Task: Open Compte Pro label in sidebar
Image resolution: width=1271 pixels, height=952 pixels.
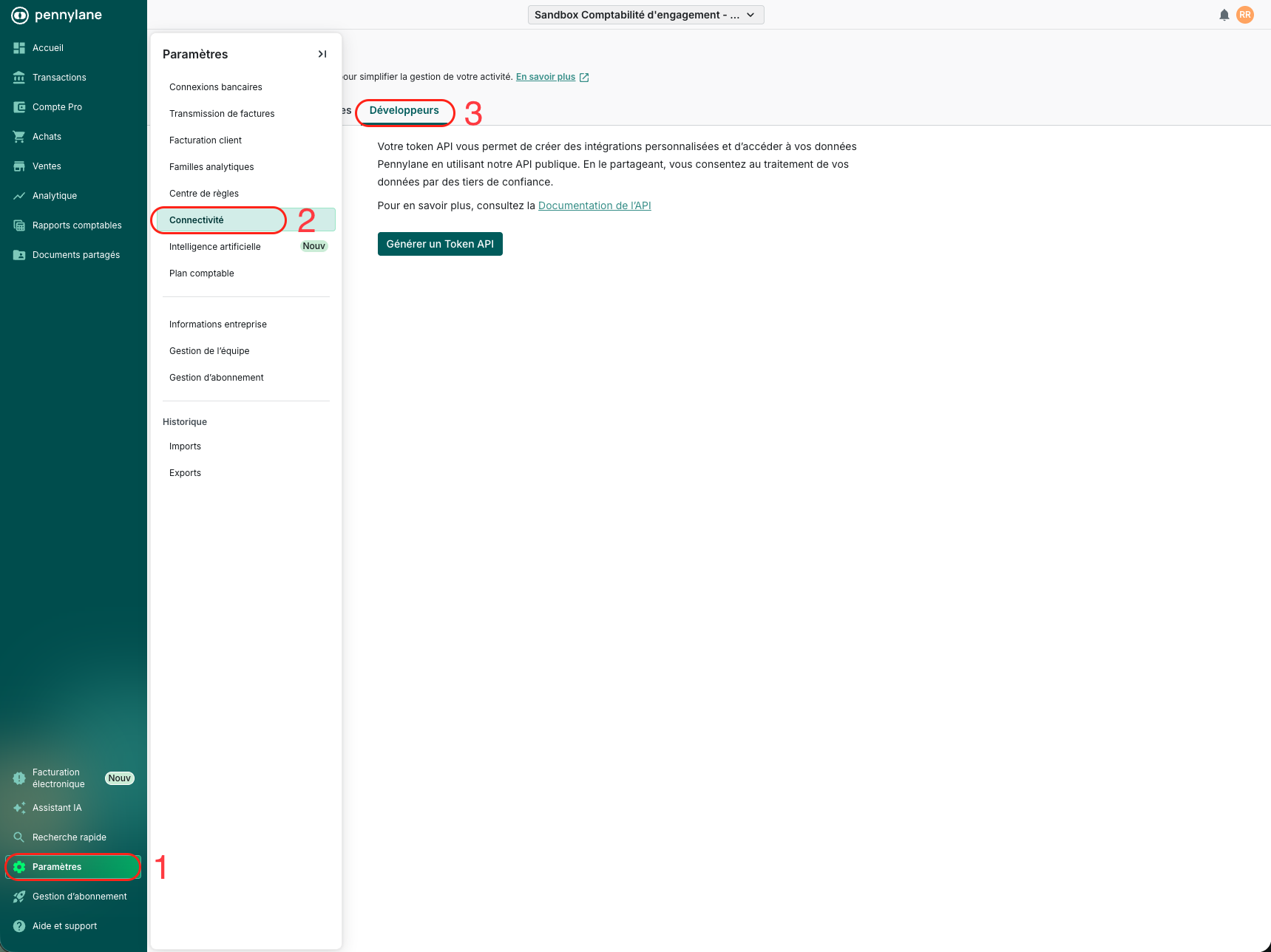Action: [57, 107]
